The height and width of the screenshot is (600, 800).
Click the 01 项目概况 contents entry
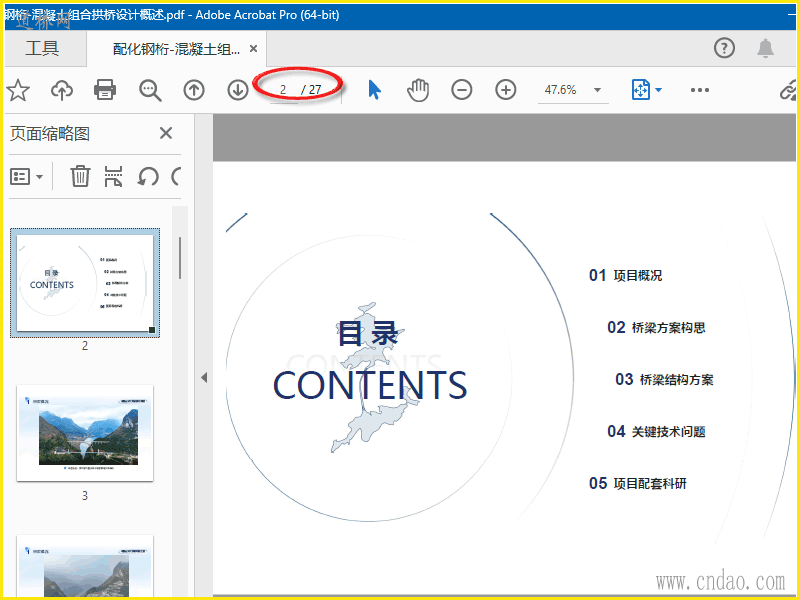pyautogui.click(x=625, y=276)
